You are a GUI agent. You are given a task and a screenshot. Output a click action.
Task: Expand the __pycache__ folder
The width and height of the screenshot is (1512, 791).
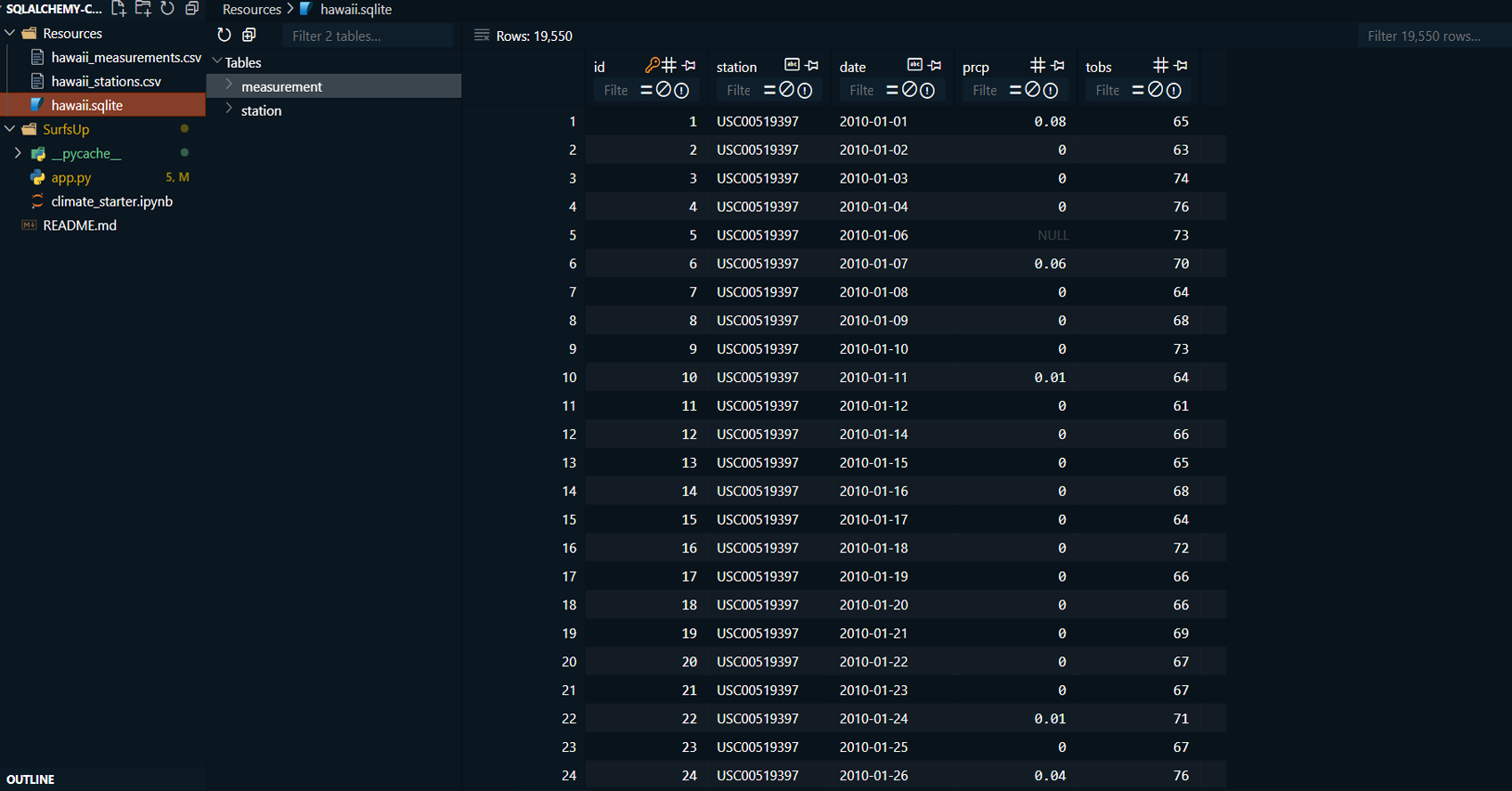18,153
